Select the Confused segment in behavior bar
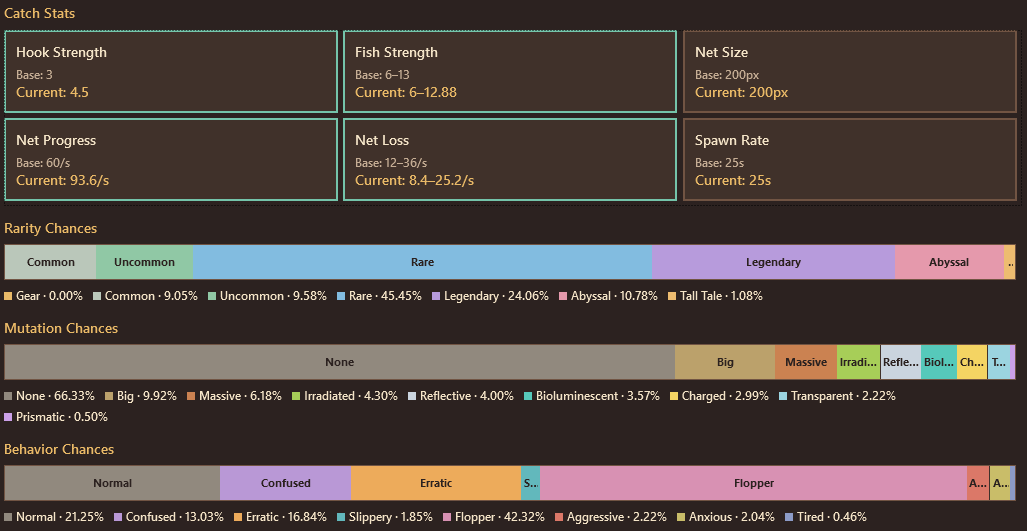Viewport: 1027px width, 531px height. click(286, 483)
